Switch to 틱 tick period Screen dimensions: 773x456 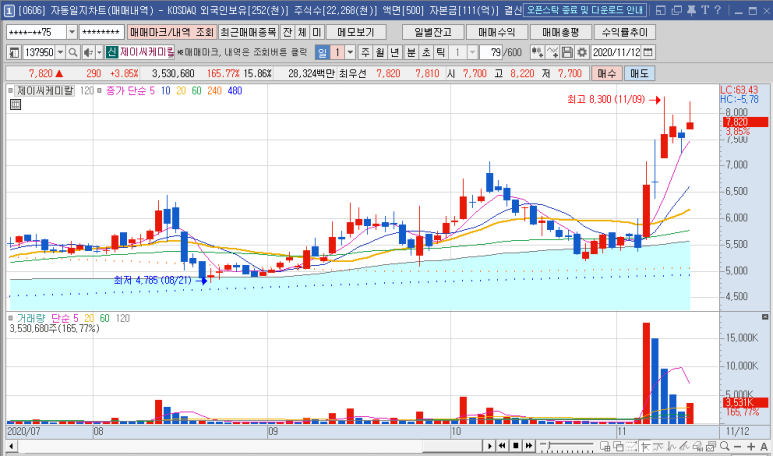[x=441, y=52]
